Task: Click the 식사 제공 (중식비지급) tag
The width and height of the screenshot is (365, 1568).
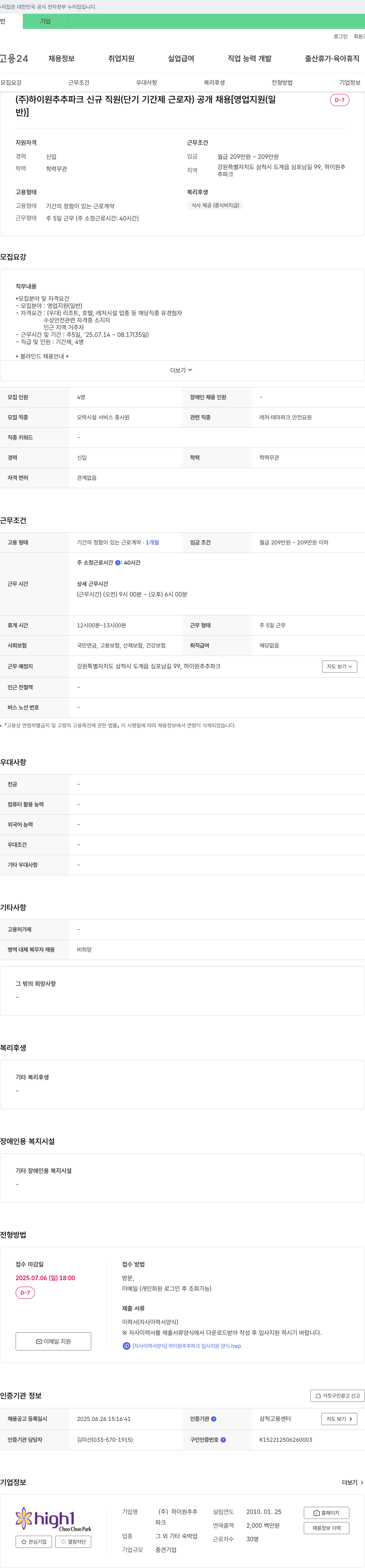Action: (x=215, y=206)
